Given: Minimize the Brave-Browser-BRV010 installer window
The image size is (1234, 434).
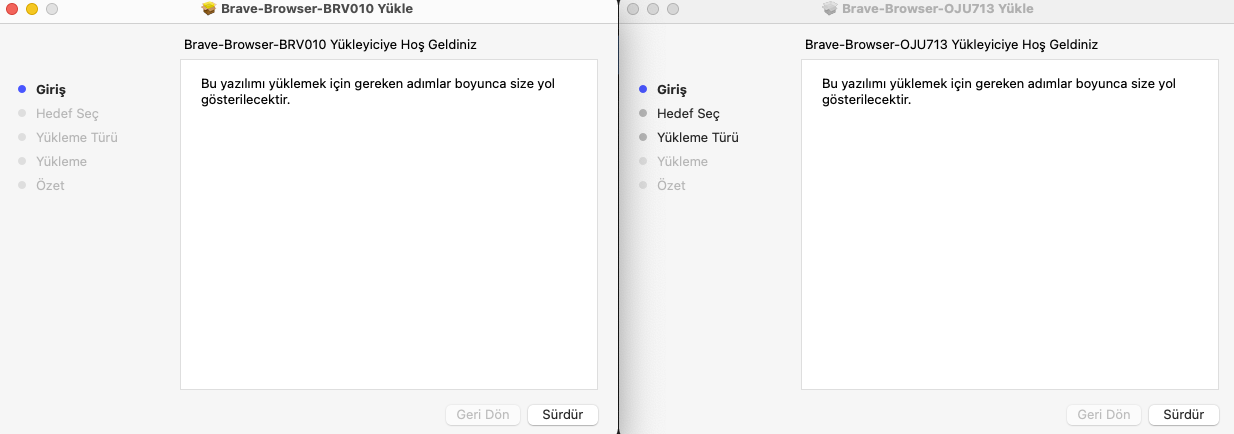Looking at the screenshot, I should click(x=32, y=9).
